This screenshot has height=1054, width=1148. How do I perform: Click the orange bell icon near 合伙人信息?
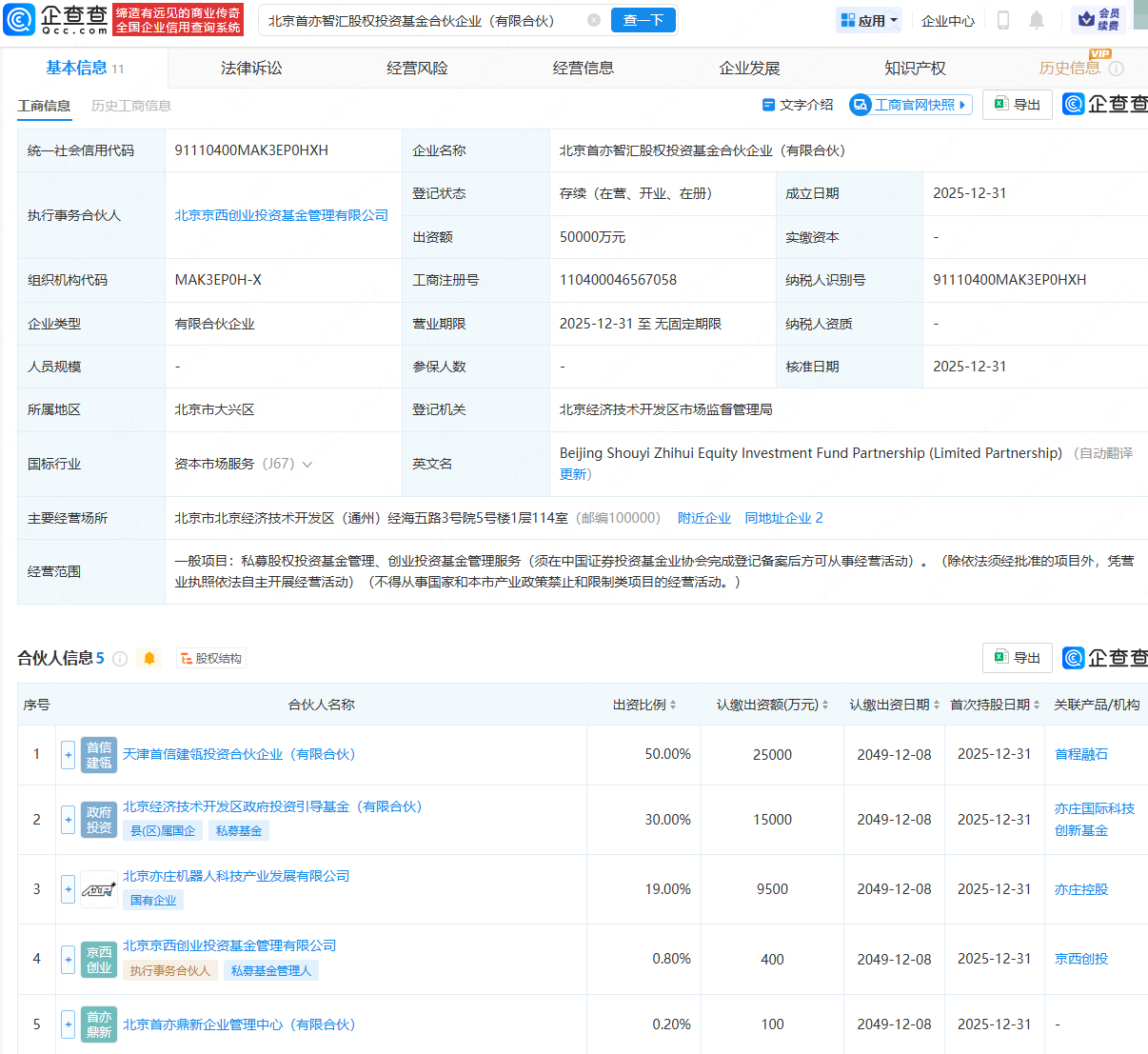[x=148, y=657]
